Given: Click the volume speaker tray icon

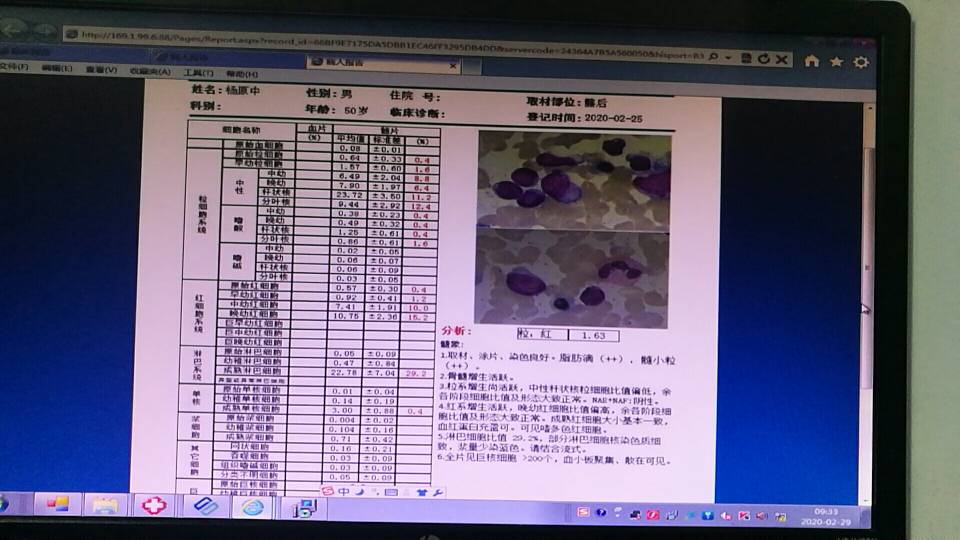Looking at the screenshot, I should point(762,516).
